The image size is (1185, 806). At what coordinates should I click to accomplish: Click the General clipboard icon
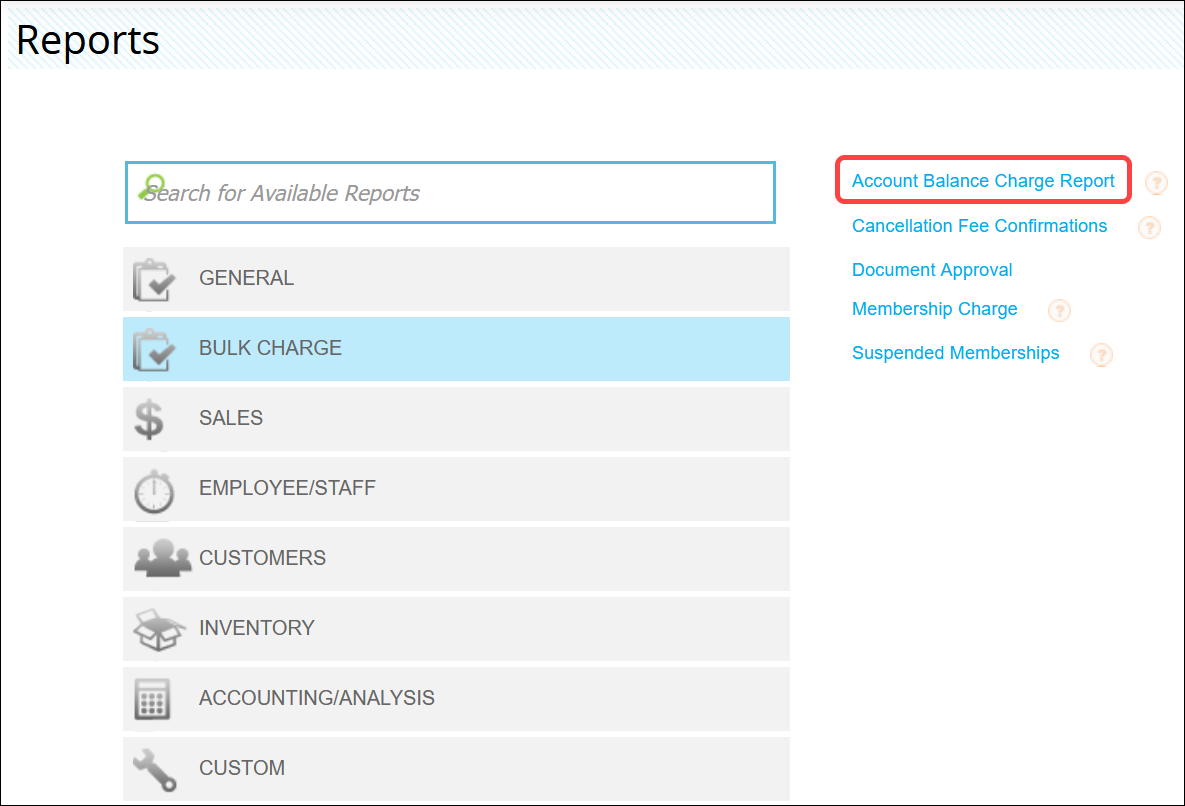[x=154, y=279]
